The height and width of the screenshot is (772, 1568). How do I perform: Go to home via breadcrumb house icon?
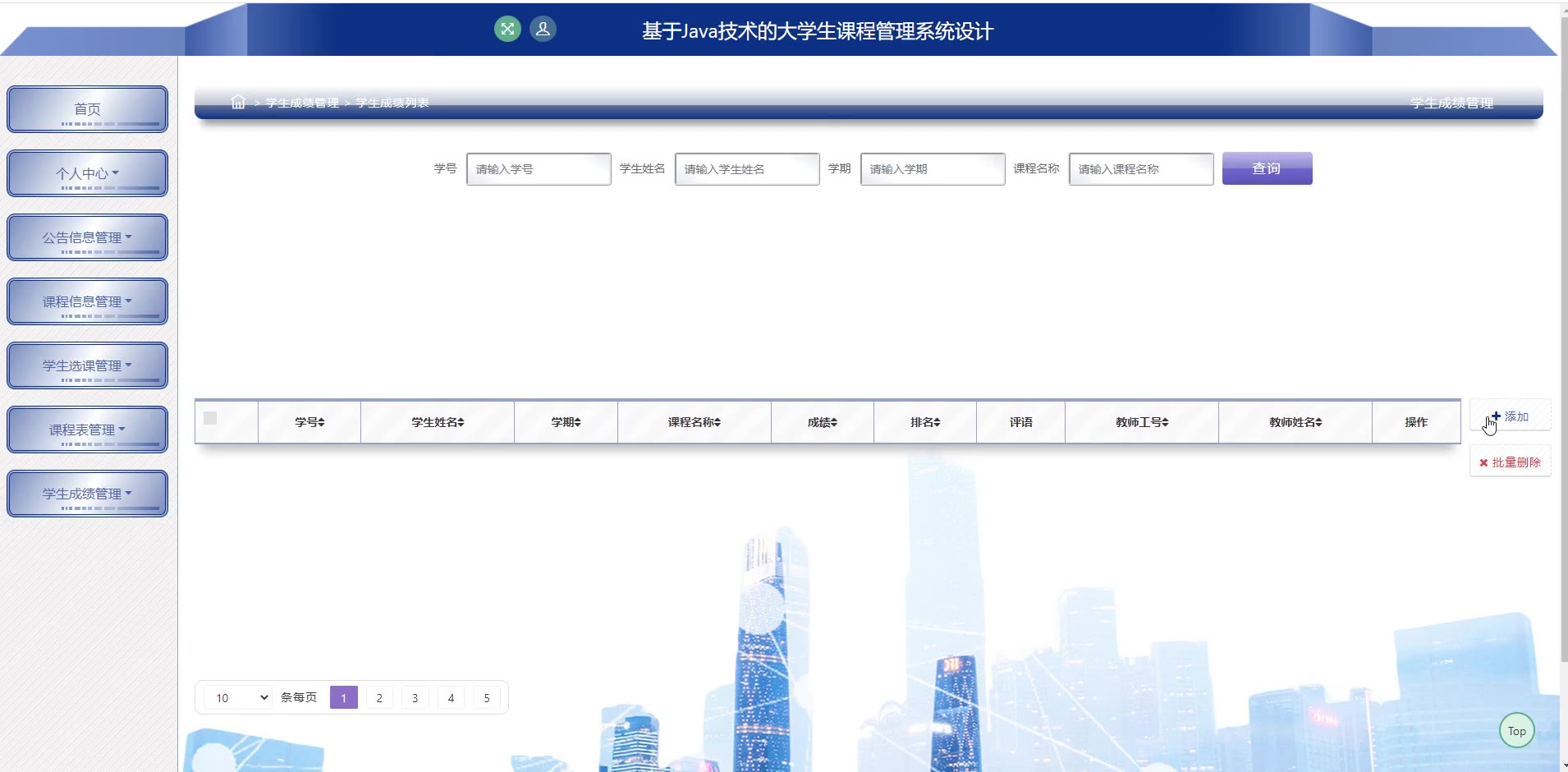click(238, 102)
